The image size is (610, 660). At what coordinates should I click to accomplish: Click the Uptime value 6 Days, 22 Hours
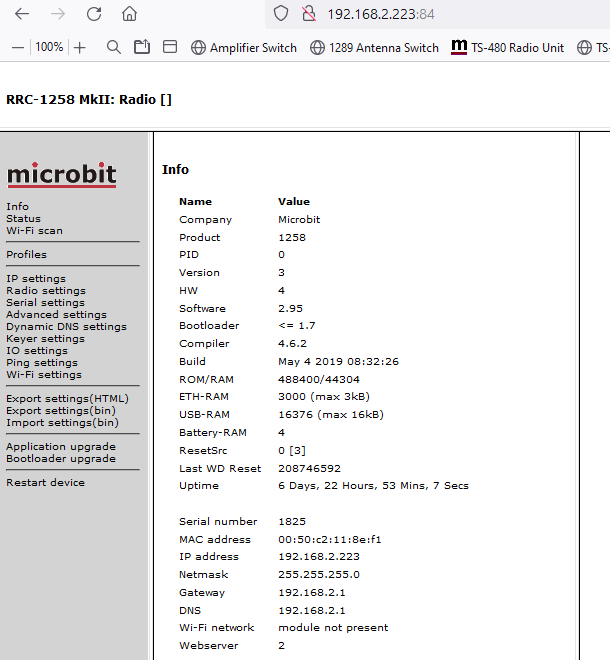point(373,486)
